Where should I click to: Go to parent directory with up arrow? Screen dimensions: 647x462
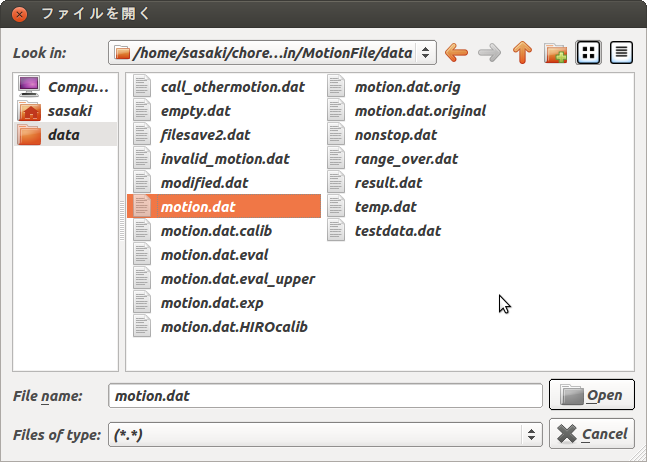point(522,53)
